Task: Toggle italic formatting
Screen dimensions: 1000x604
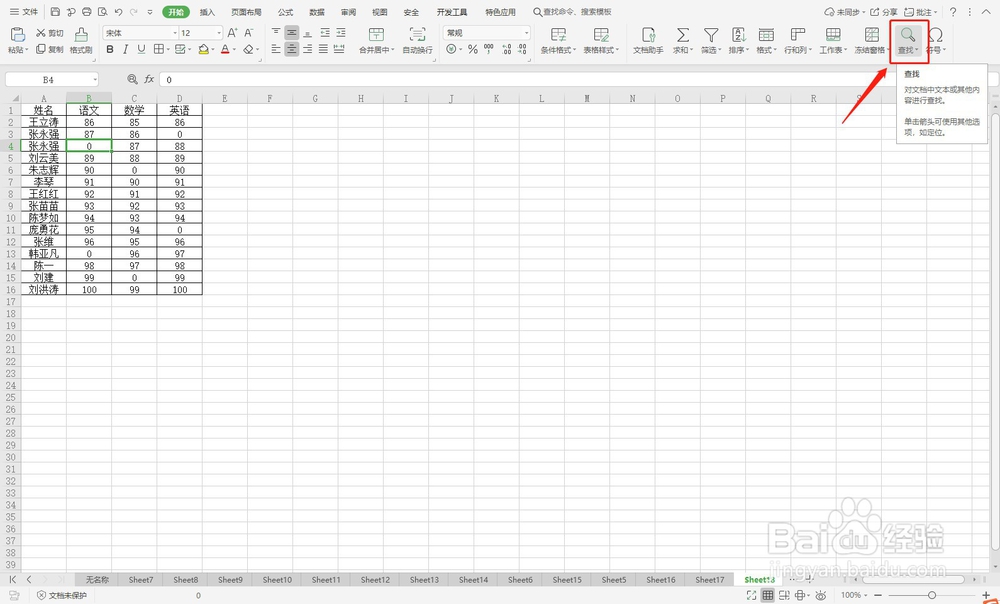Action: pos(126,49)
